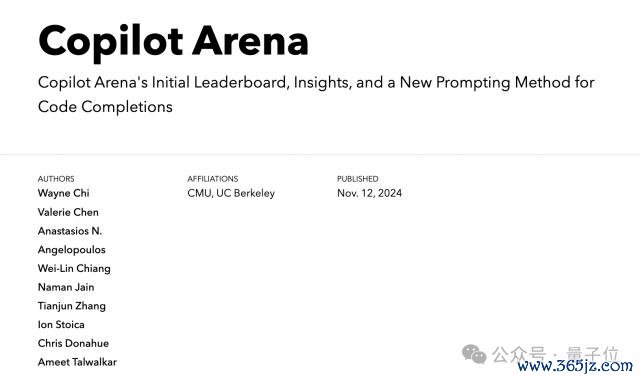This screenshot has height=381, width=640.
Task: Select Ameet Talwalkar author name
Action: pos(77,362)
